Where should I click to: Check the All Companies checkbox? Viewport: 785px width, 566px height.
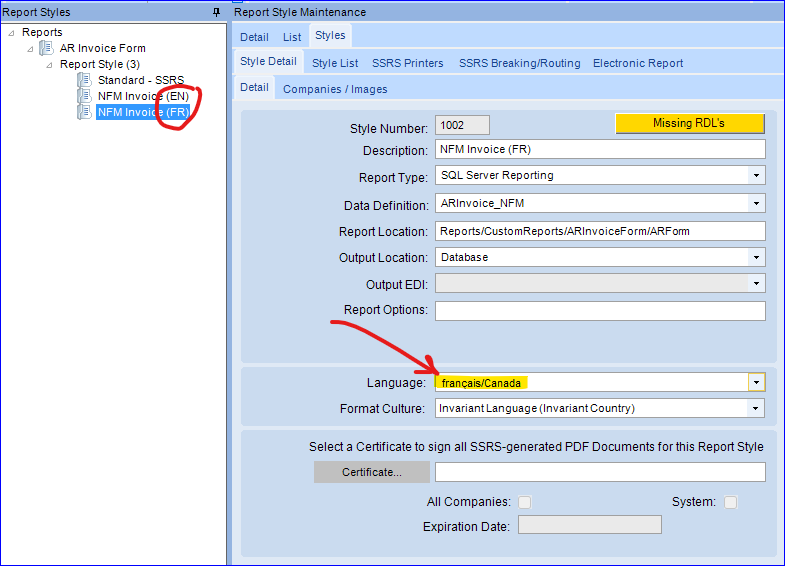coord(524,502)
